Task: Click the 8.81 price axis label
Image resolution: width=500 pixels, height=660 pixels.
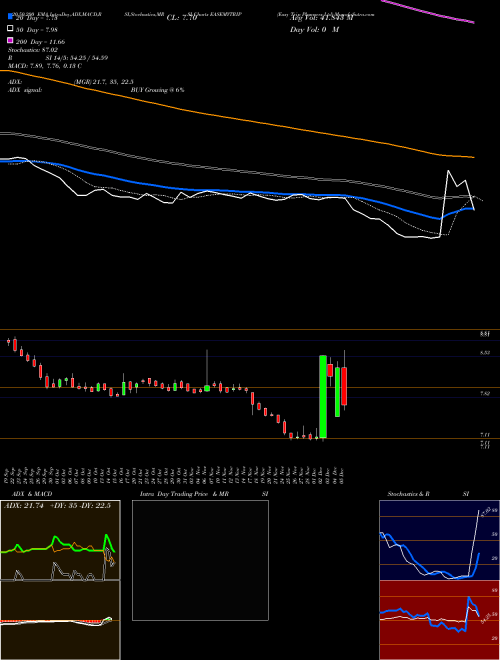Action: (x=485, y=334)
